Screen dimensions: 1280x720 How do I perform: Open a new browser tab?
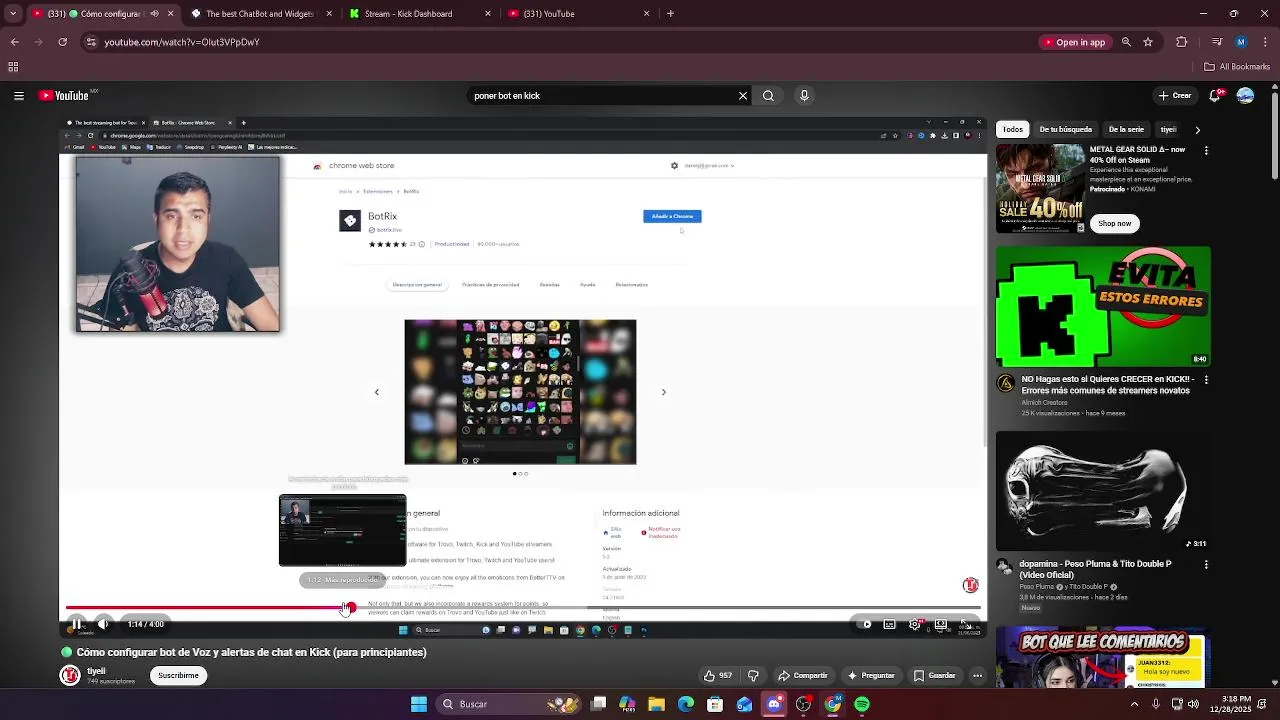(x=670, y=14)
